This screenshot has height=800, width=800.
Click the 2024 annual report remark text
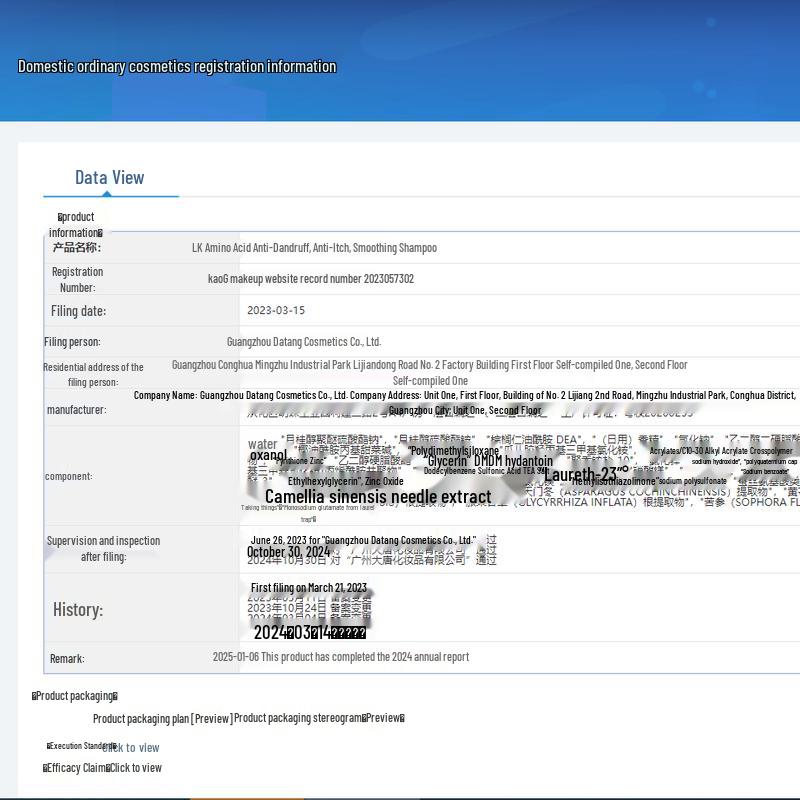340,657
